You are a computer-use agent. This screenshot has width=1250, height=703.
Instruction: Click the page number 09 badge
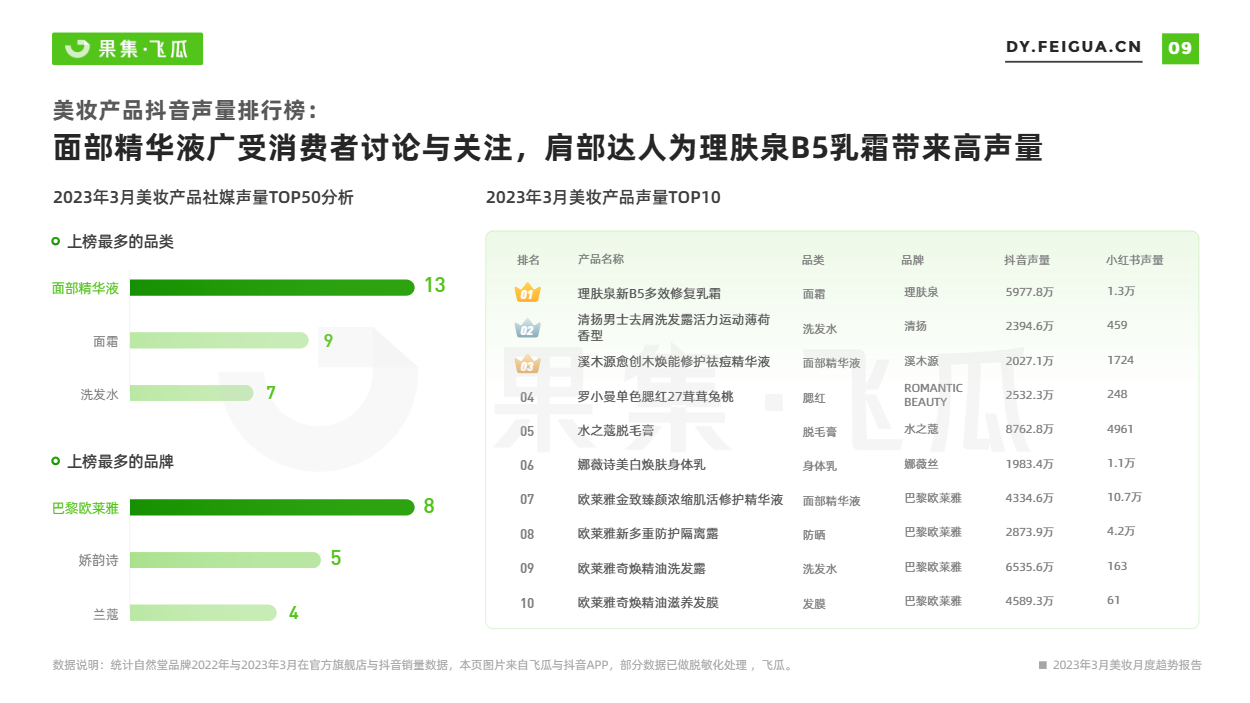(x=1180, y=48)
